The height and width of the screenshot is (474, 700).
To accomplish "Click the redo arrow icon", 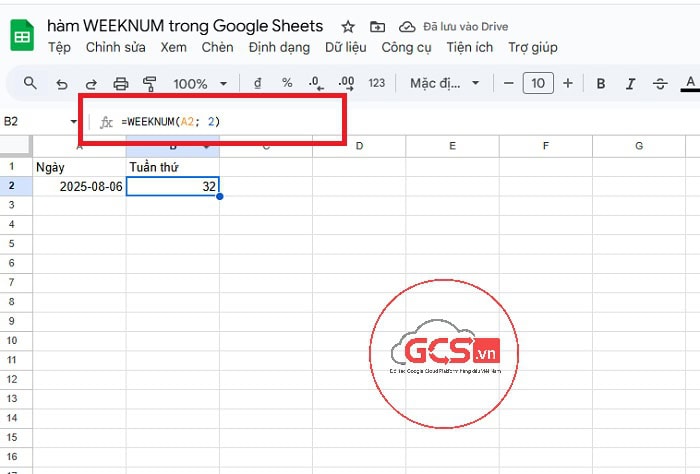I will 91,84.
